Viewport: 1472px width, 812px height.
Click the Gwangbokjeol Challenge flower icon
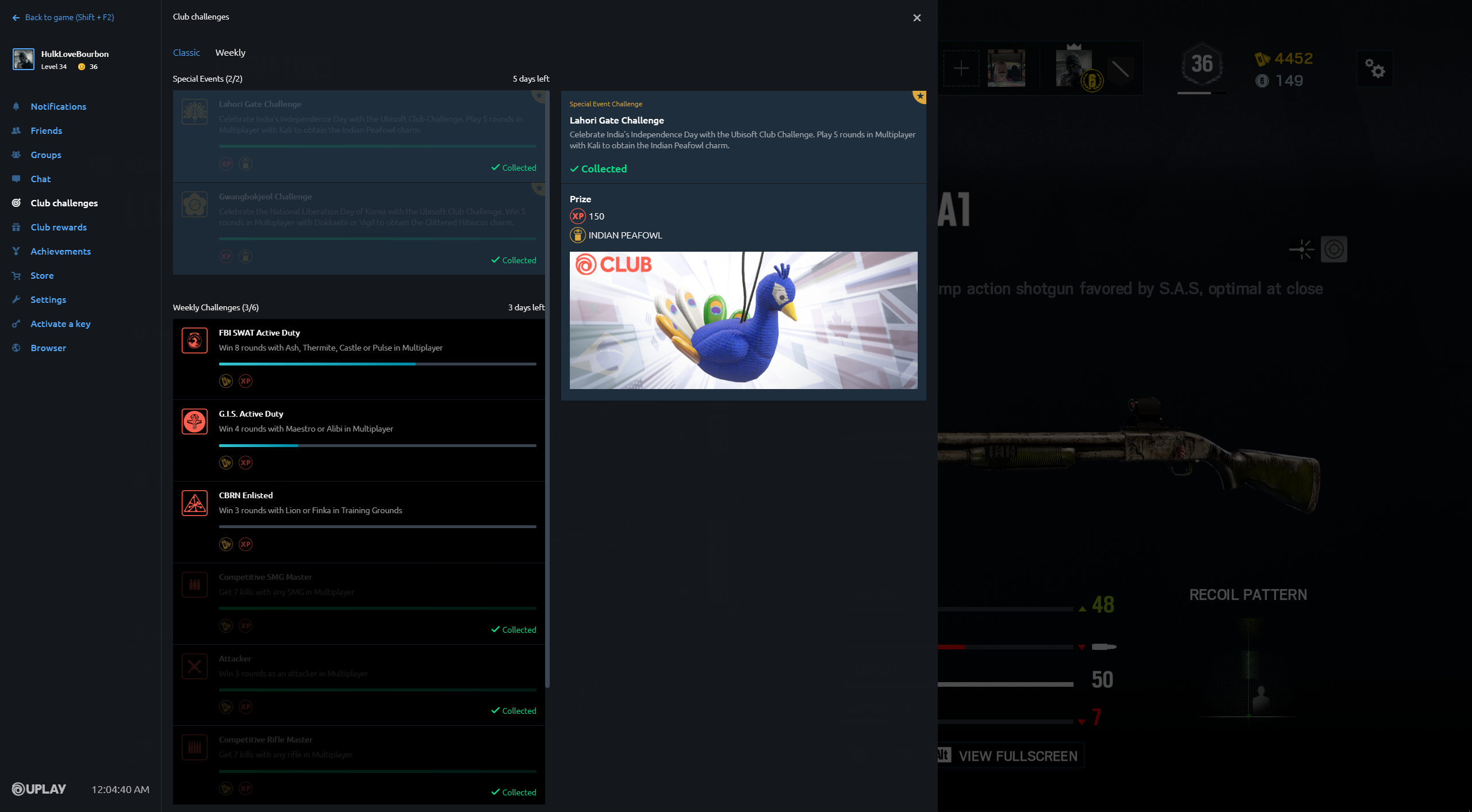(x=194, y=204)
